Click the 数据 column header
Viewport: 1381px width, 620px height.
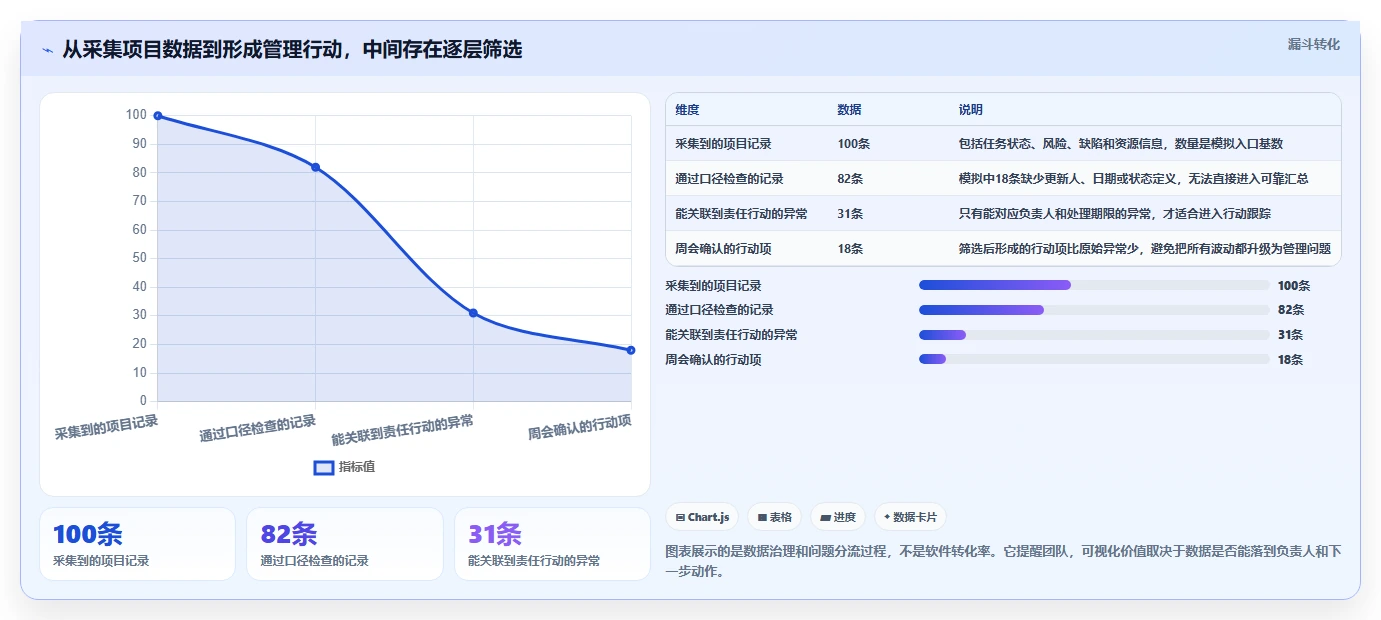[x=849, y=110]
